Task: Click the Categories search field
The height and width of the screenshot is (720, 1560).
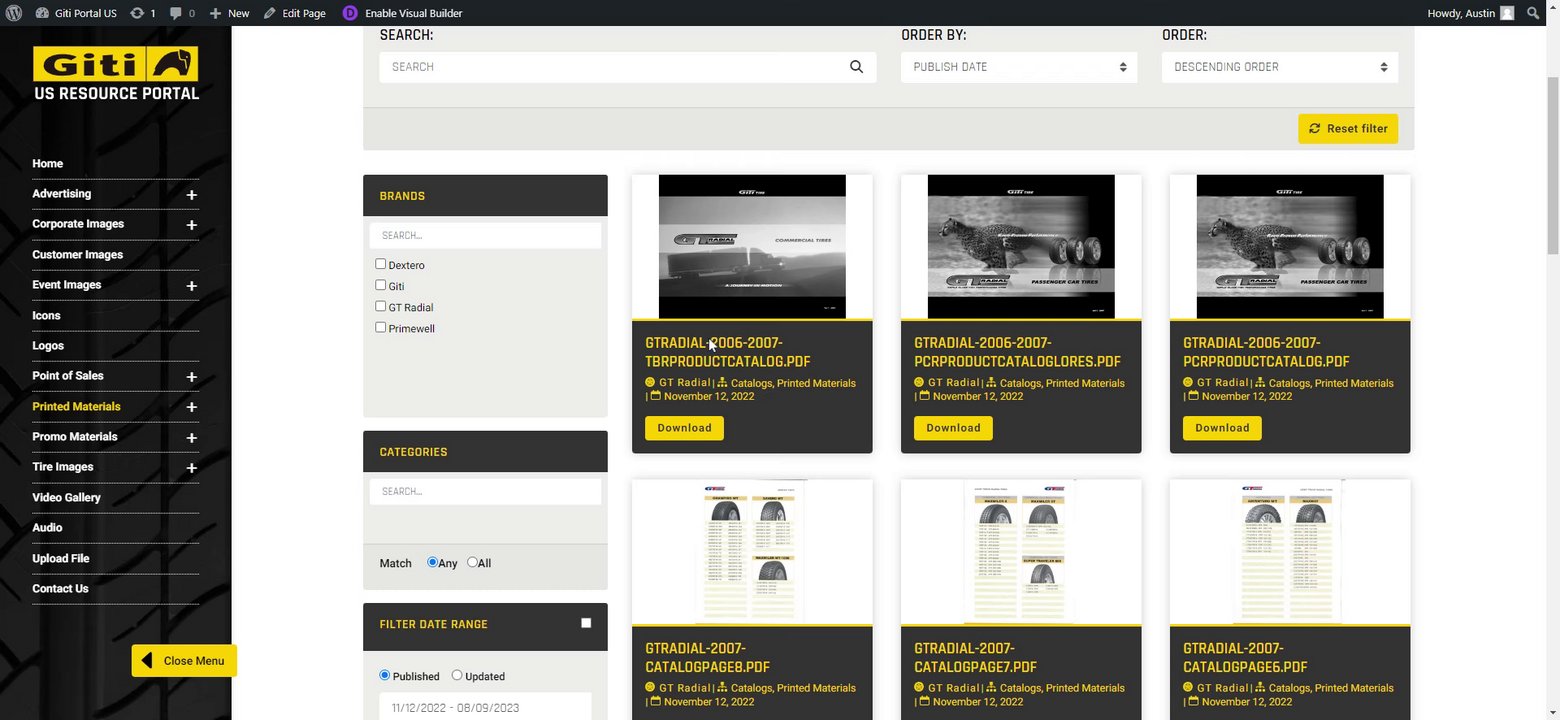Action: 485,492
